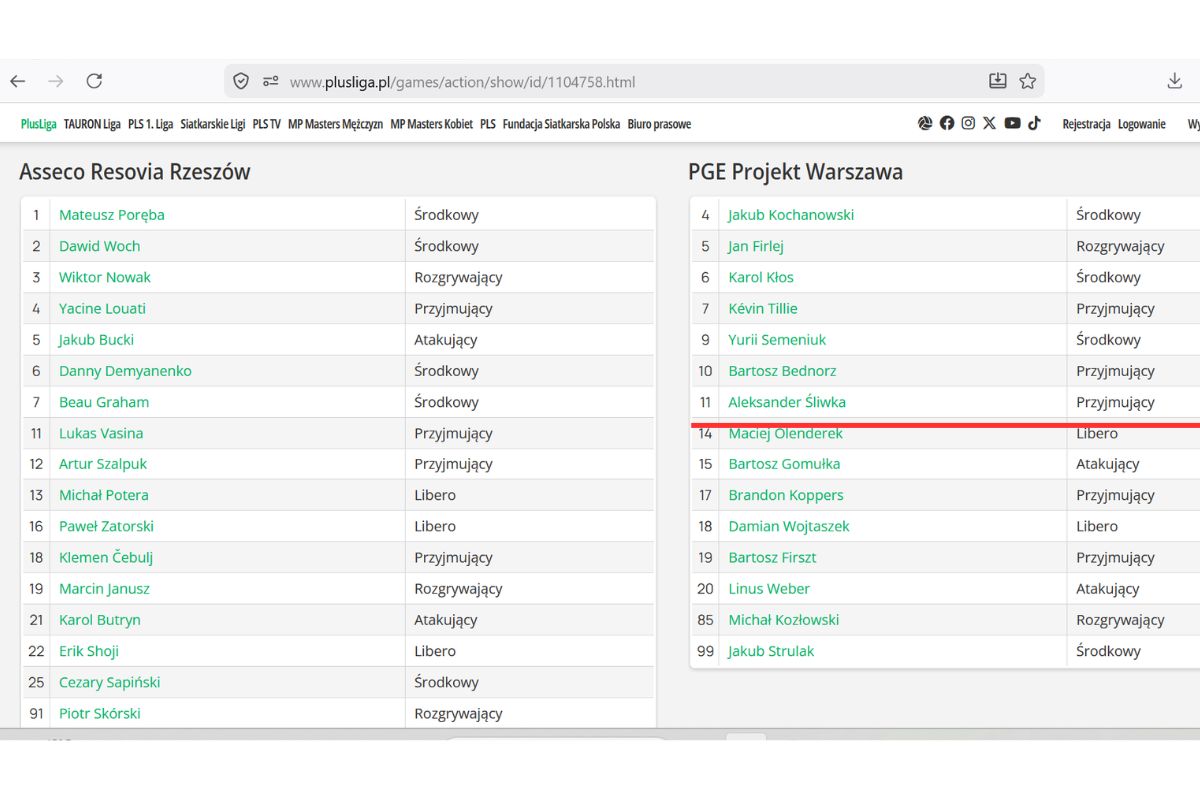Open the downloads arrow icon in toolbar
Viewport: 1200px width, 800px height.
[x=1175, y=81]
